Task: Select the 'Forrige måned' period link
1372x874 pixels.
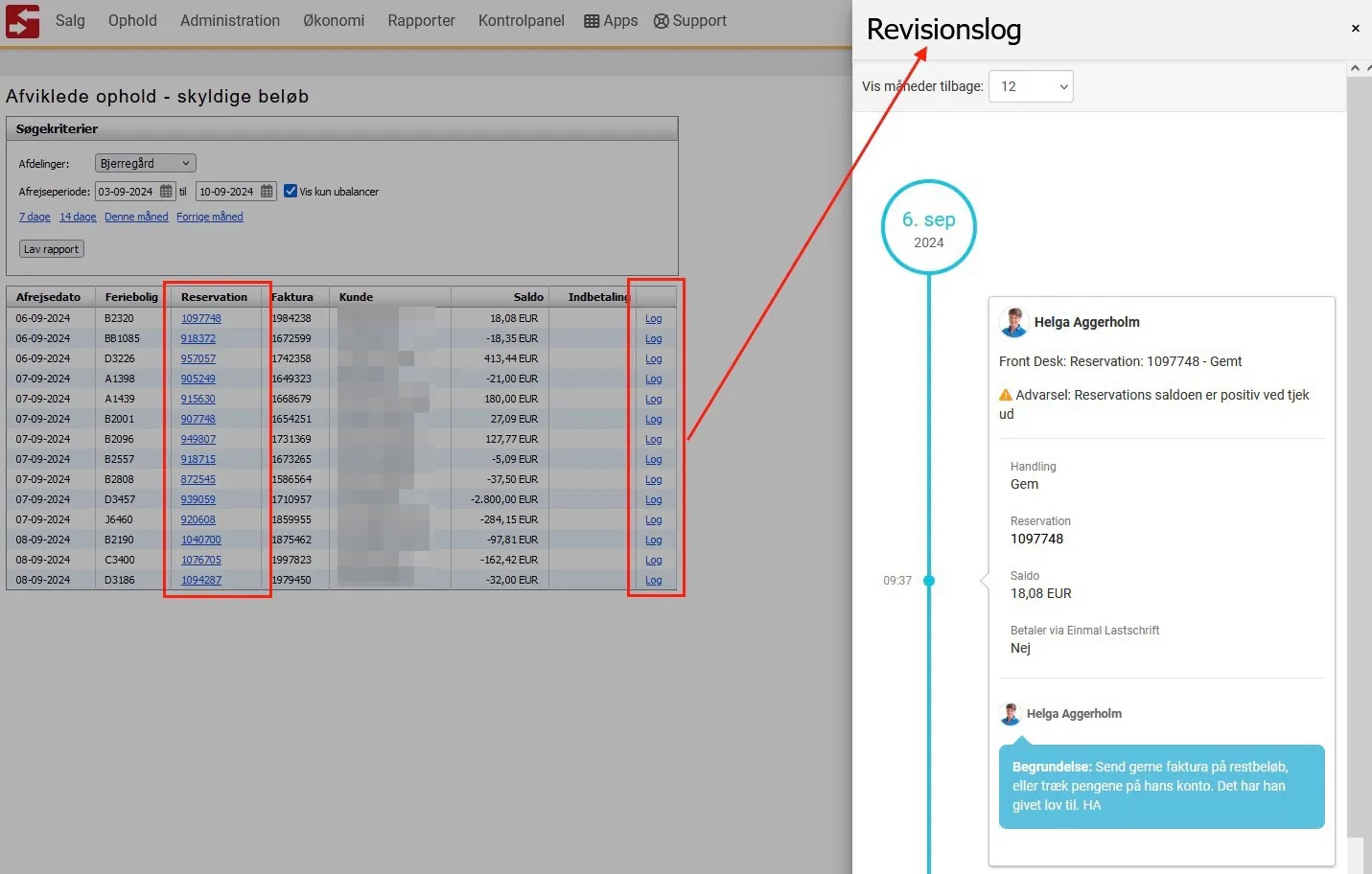Action: pos(210,218)
